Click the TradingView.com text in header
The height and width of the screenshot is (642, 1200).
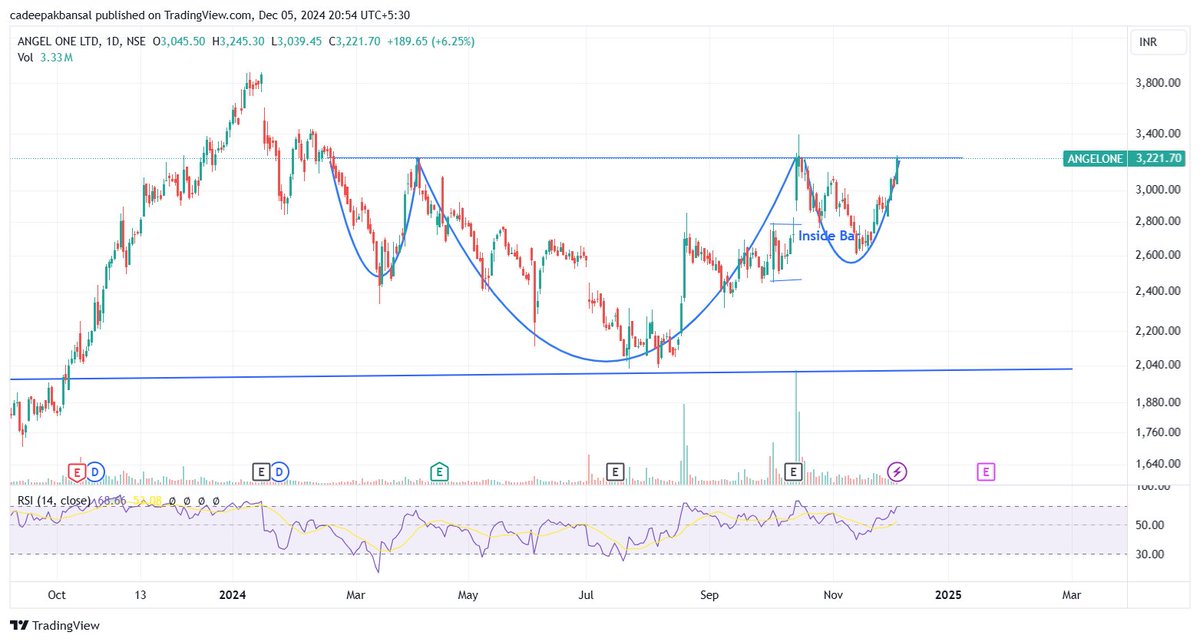209,15
